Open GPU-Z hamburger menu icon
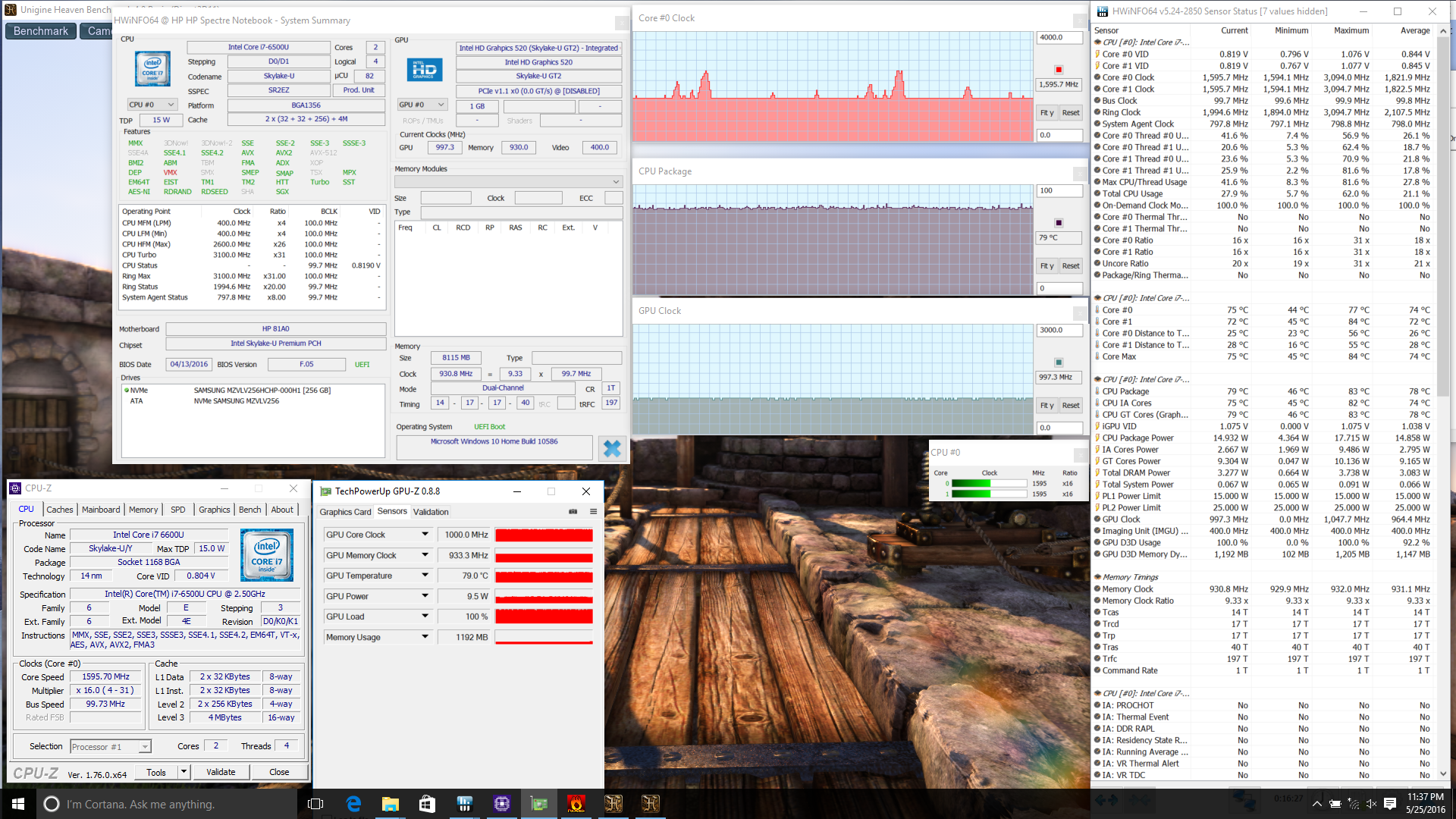Viewport: 1456px width, 819px height. (593, 512)
